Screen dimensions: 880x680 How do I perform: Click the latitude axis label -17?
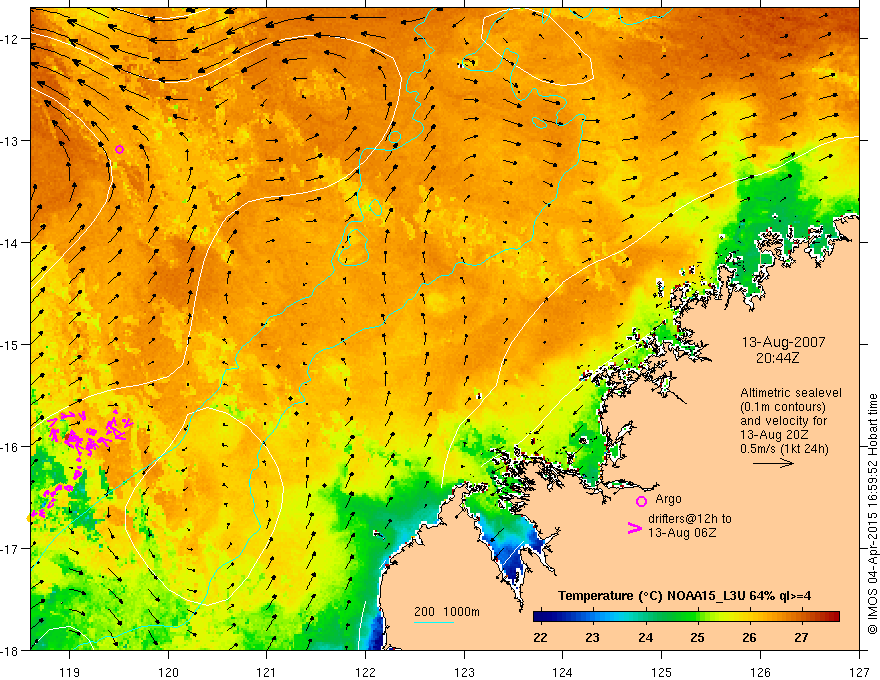coord(11,548)
